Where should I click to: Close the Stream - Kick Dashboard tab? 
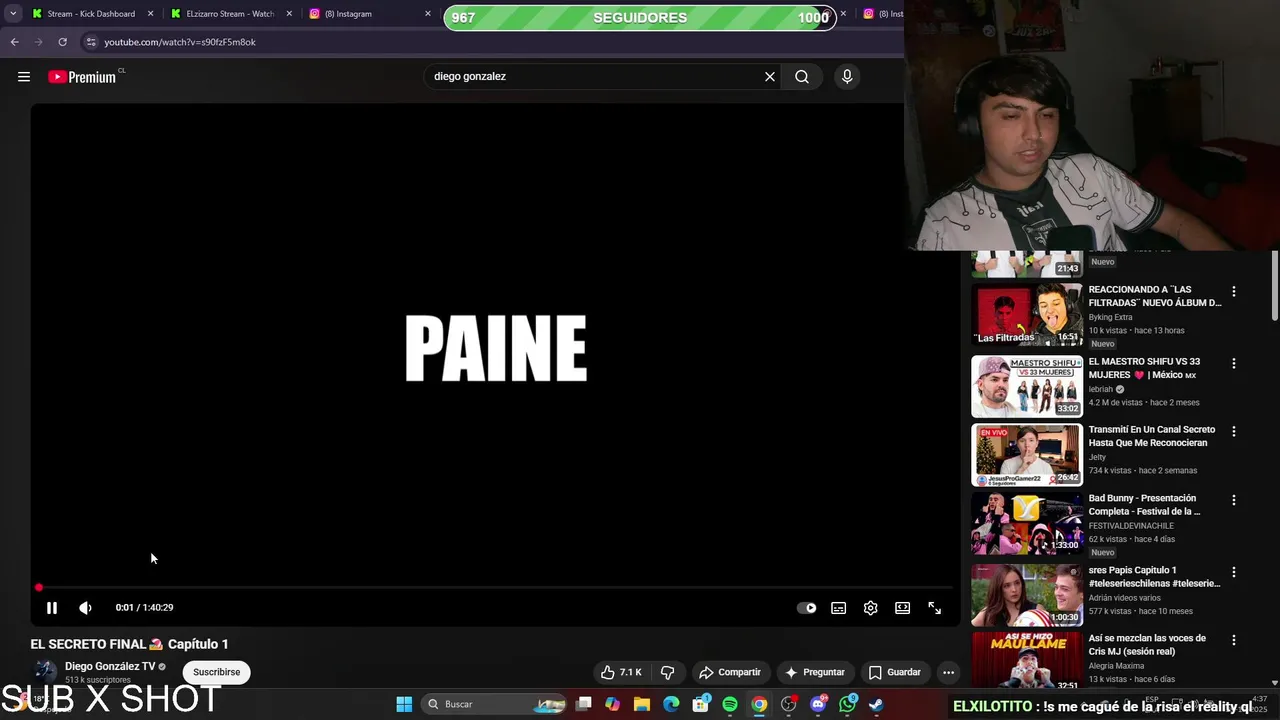click(x=151, y=14)
